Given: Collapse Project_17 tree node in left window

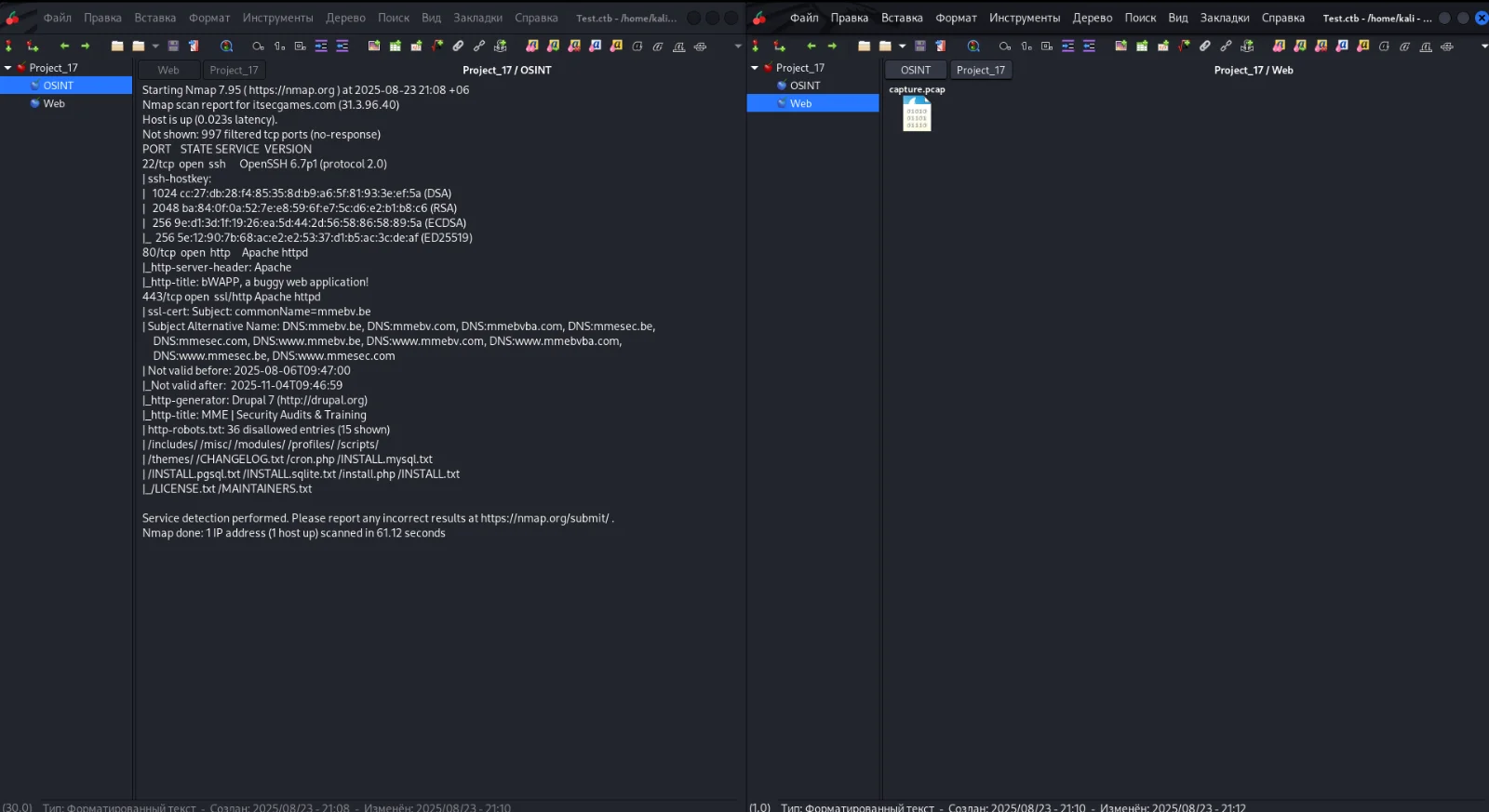Looking at the screenshot, I should click(x=7, y=68).
